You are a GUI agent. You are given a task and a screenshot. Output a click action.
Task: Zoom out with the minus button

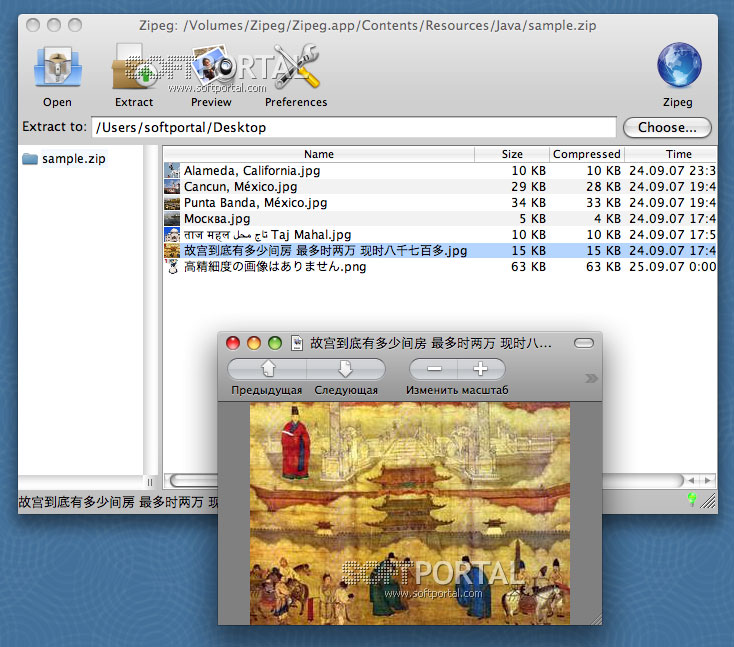point(434,369)
